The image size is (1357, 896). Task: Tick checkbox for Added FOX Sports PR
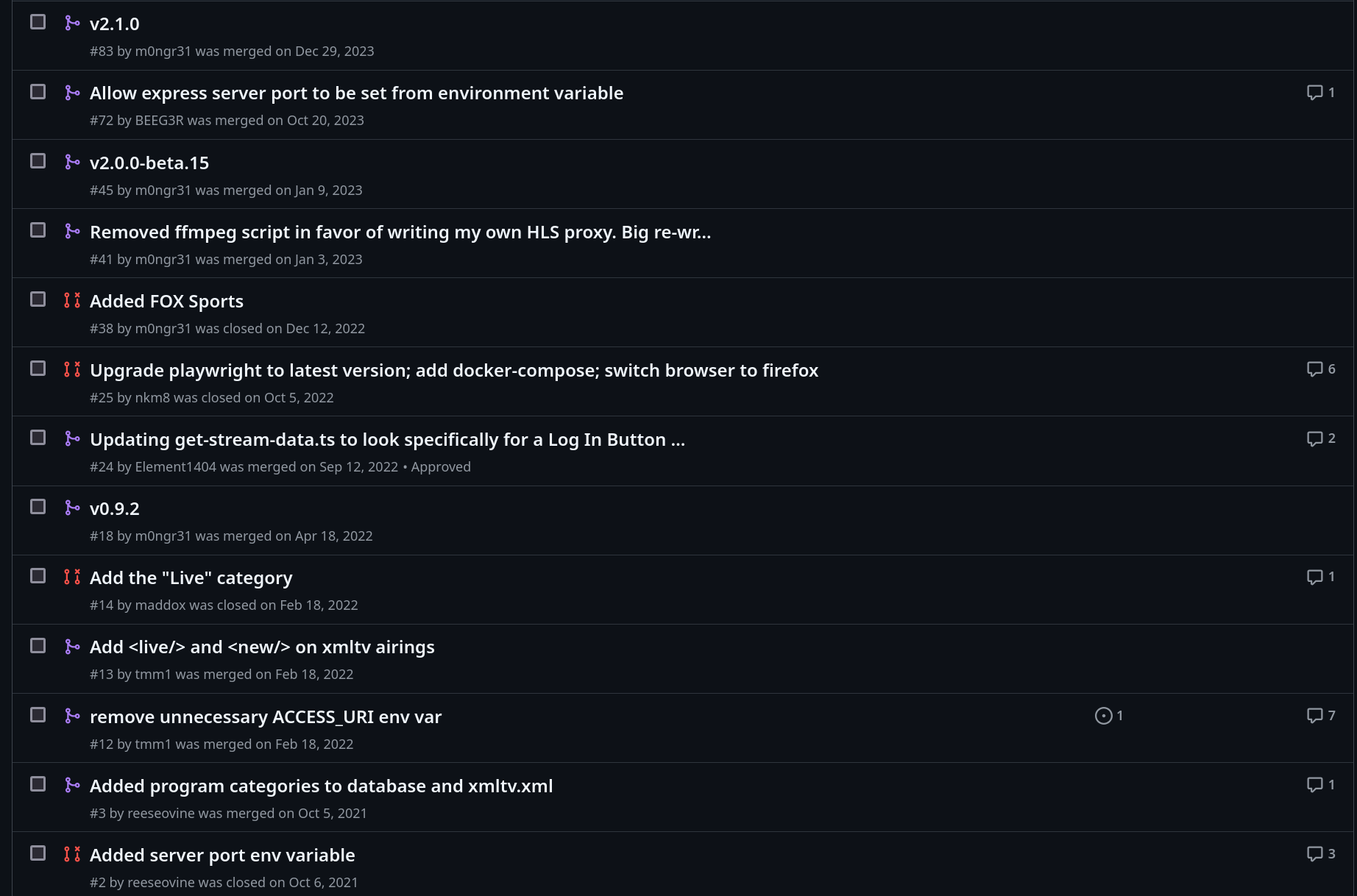pos(38,299)
